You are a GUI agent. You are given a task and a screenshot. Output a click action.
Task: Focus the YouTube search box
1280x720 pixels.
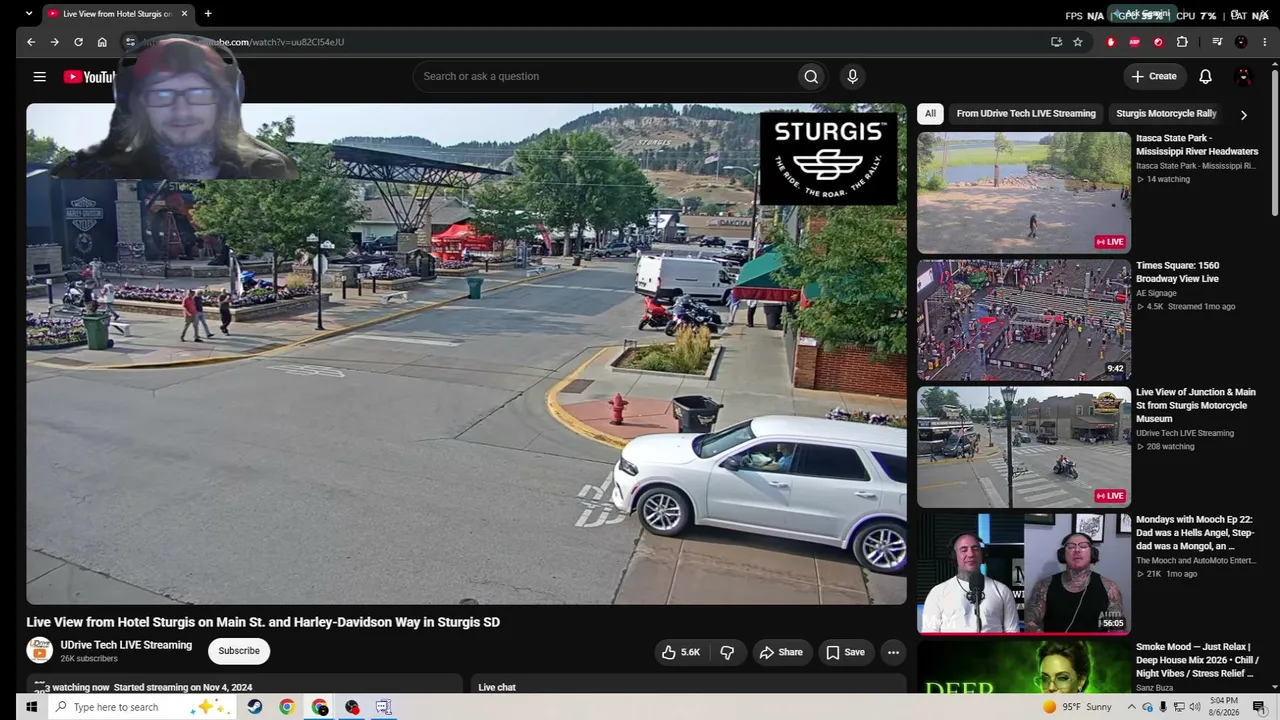605,77
